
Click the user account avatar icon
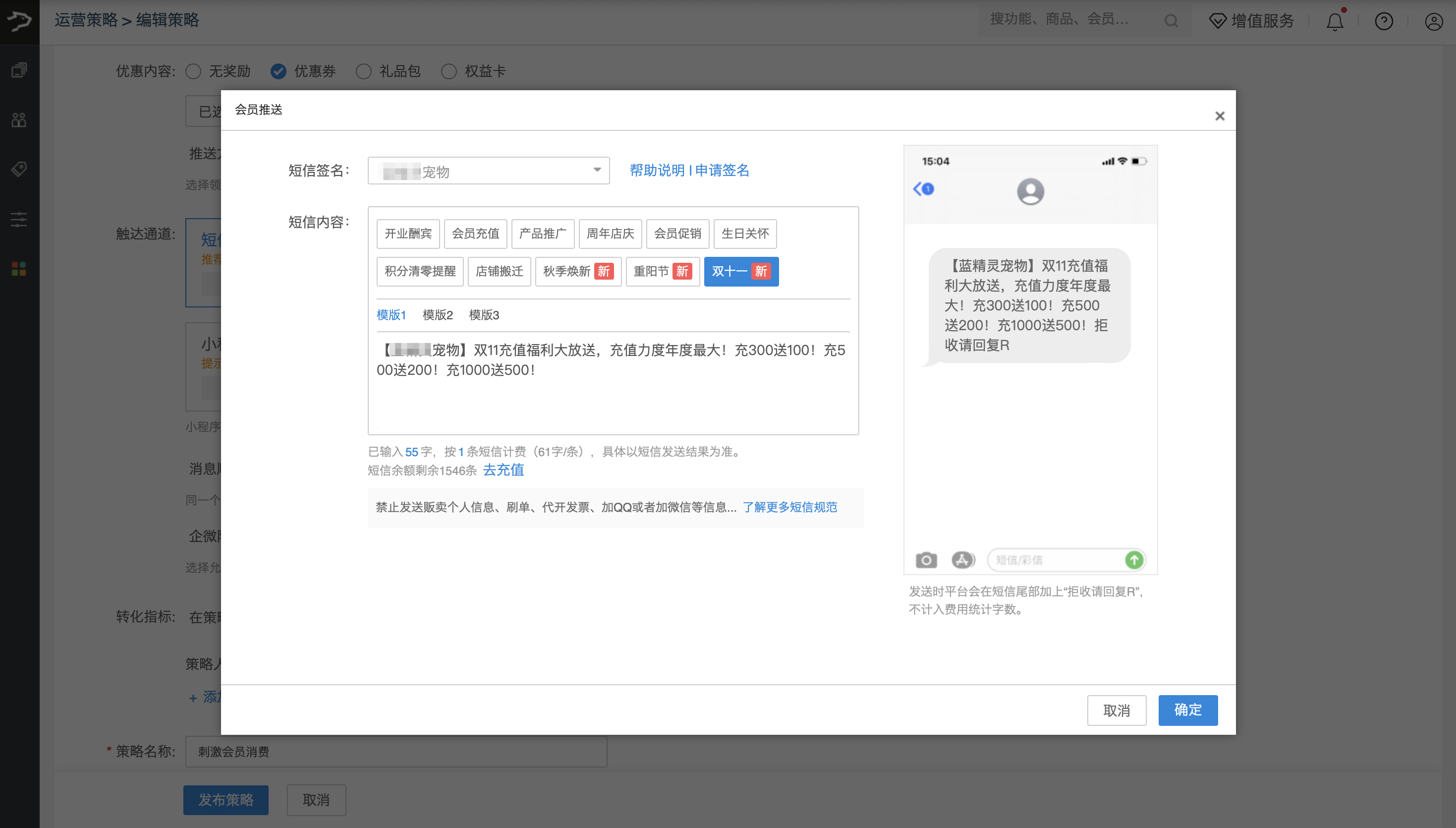pyautogui.click(x=1433, y=22)
